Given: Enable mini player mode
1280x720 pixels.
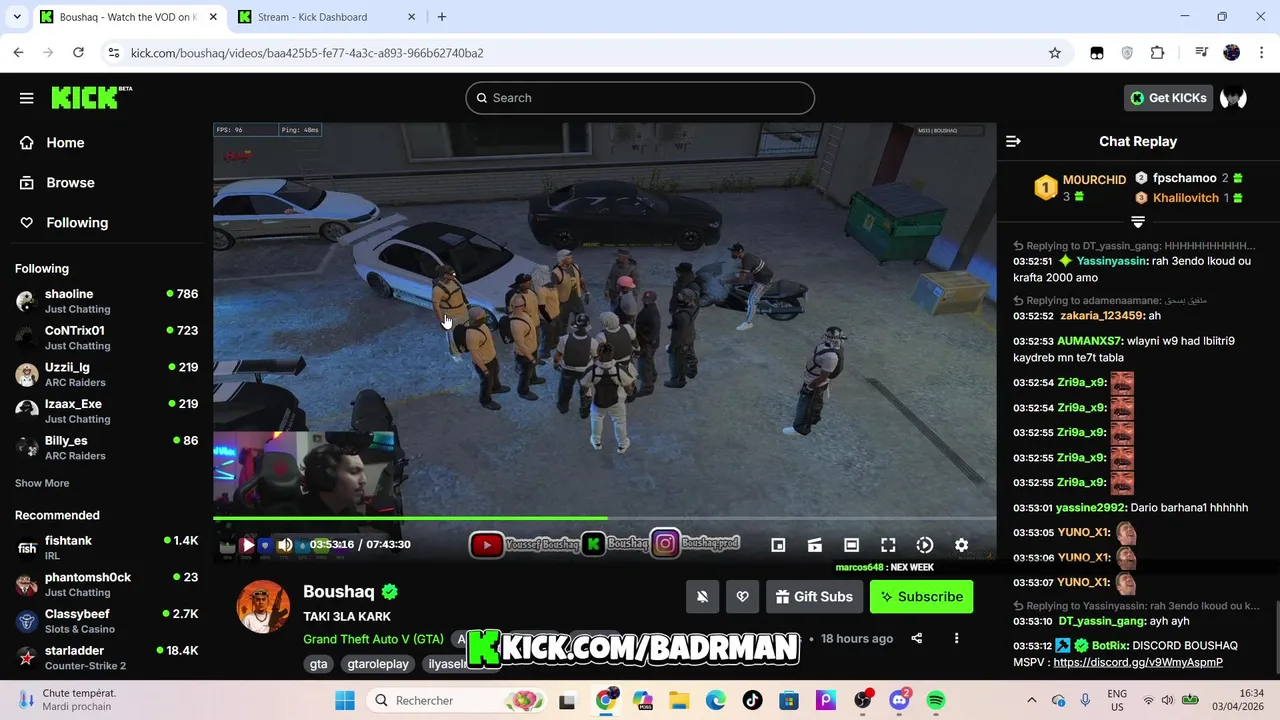Looking at the screenshot, I should pyautogui.click(x=778, y=545).
